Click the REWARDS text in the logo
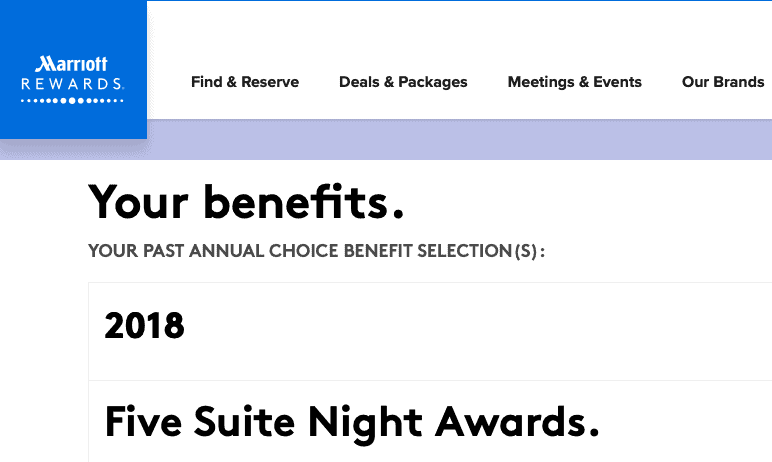 tap(72, 84)
